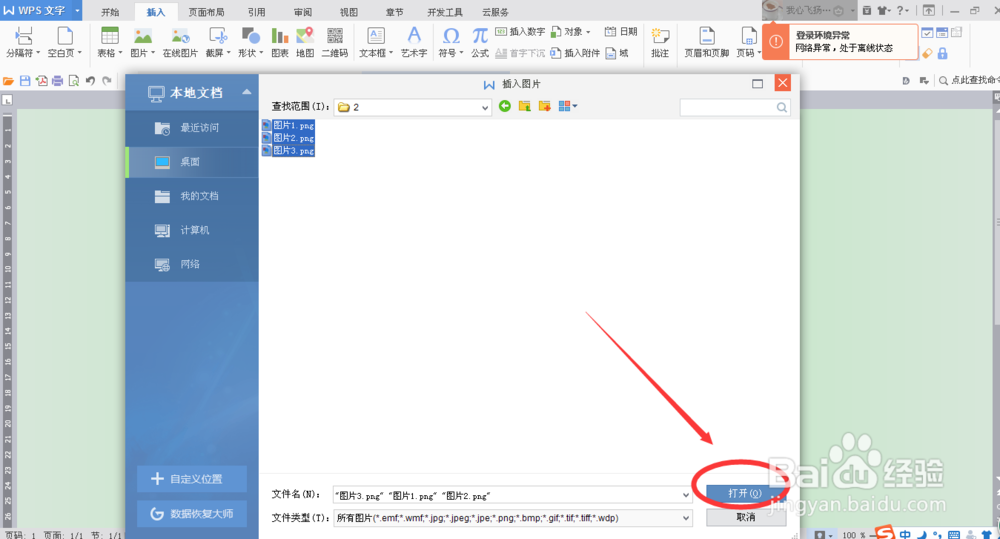This screenshot has height=539, width=1000.
Task: Select 桌面 desktop in sidebar
Action: click(192, 162)
